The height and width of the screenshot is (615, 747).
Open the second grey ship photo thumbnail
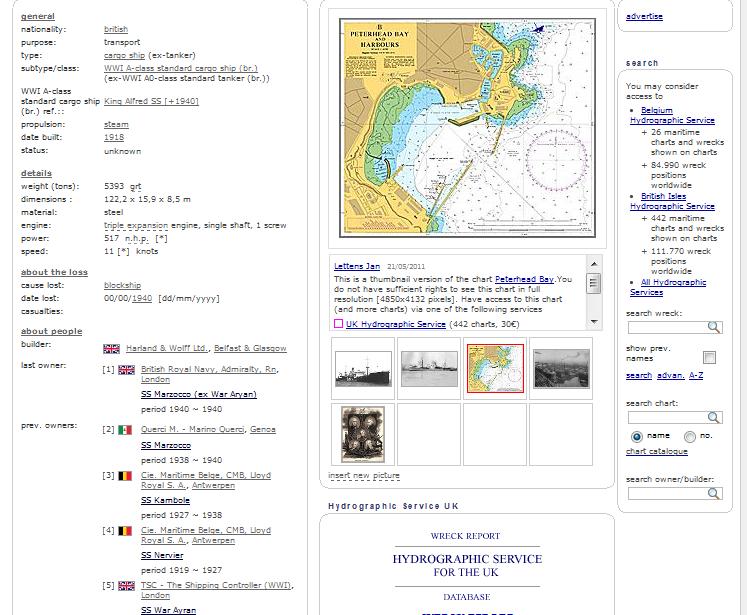(429, 369)
